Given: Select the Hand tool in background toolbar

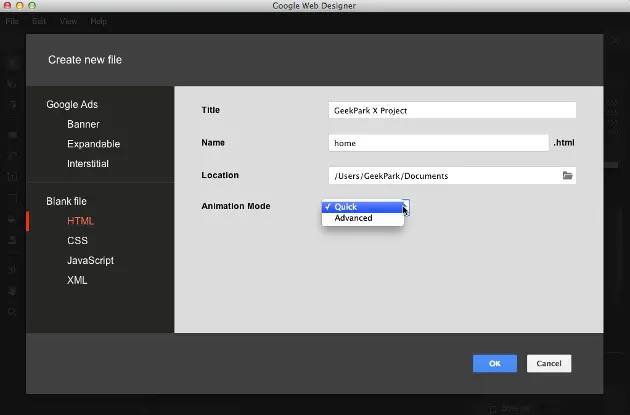Looking at the screenshot, I should pos(12,290).
